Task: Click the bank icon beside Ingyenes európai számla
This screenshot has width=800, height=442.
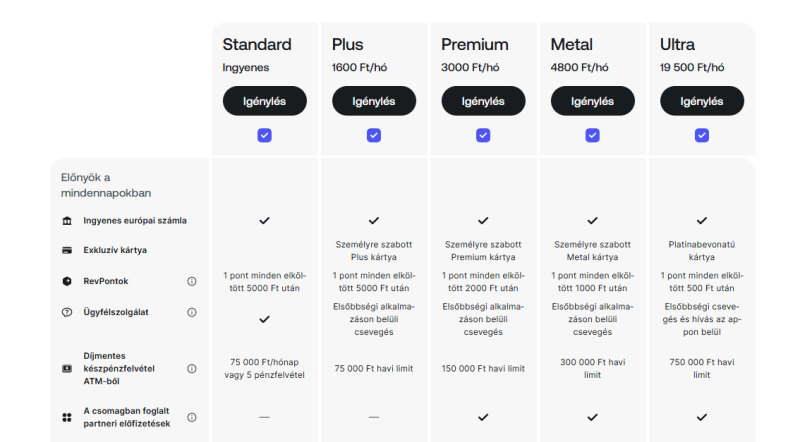Action: tap(67, 220)
